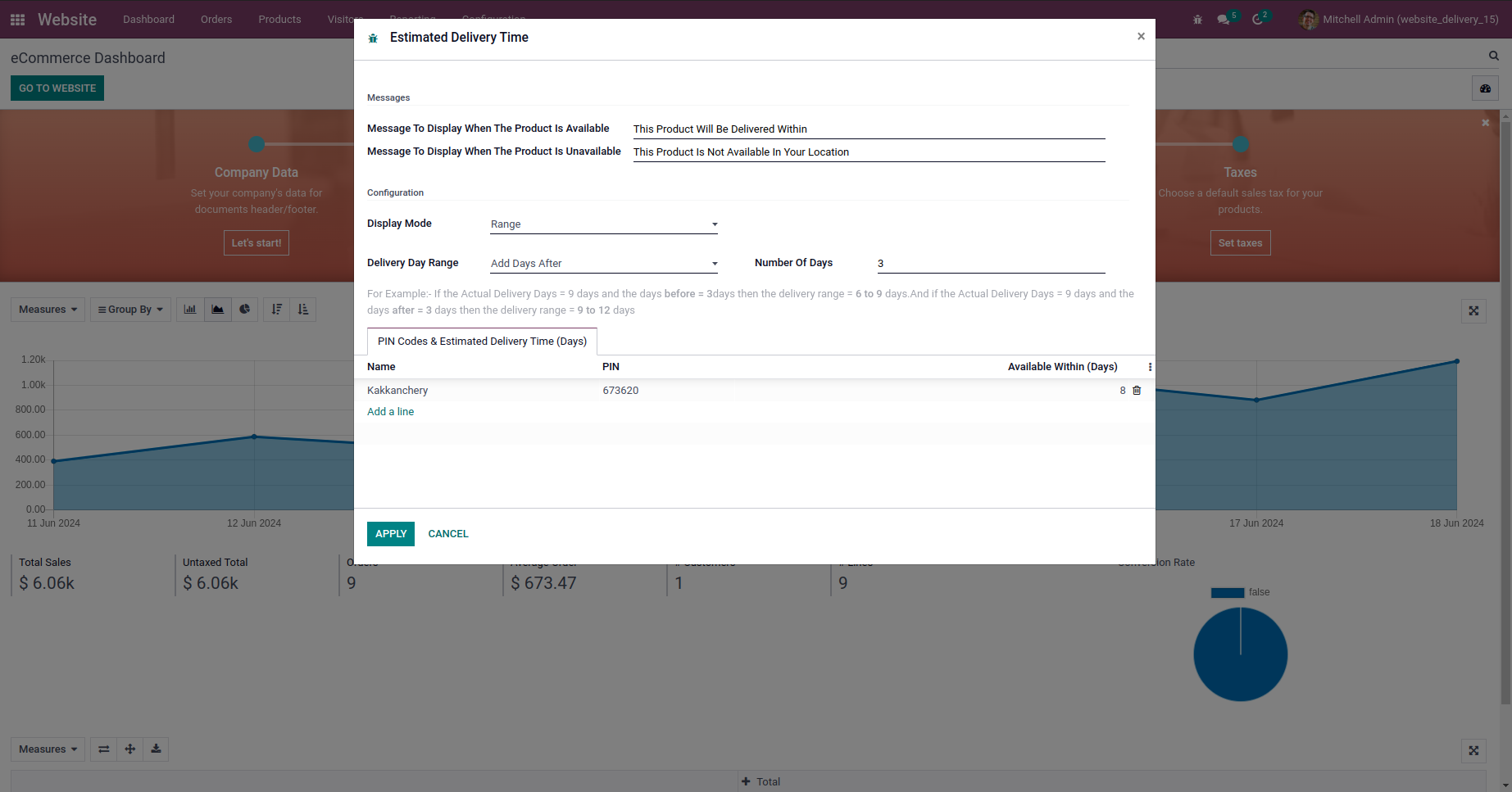Click GO TO WEBSITE button
The height and width of the screenshot is (792, 1512).
(57, 88)
